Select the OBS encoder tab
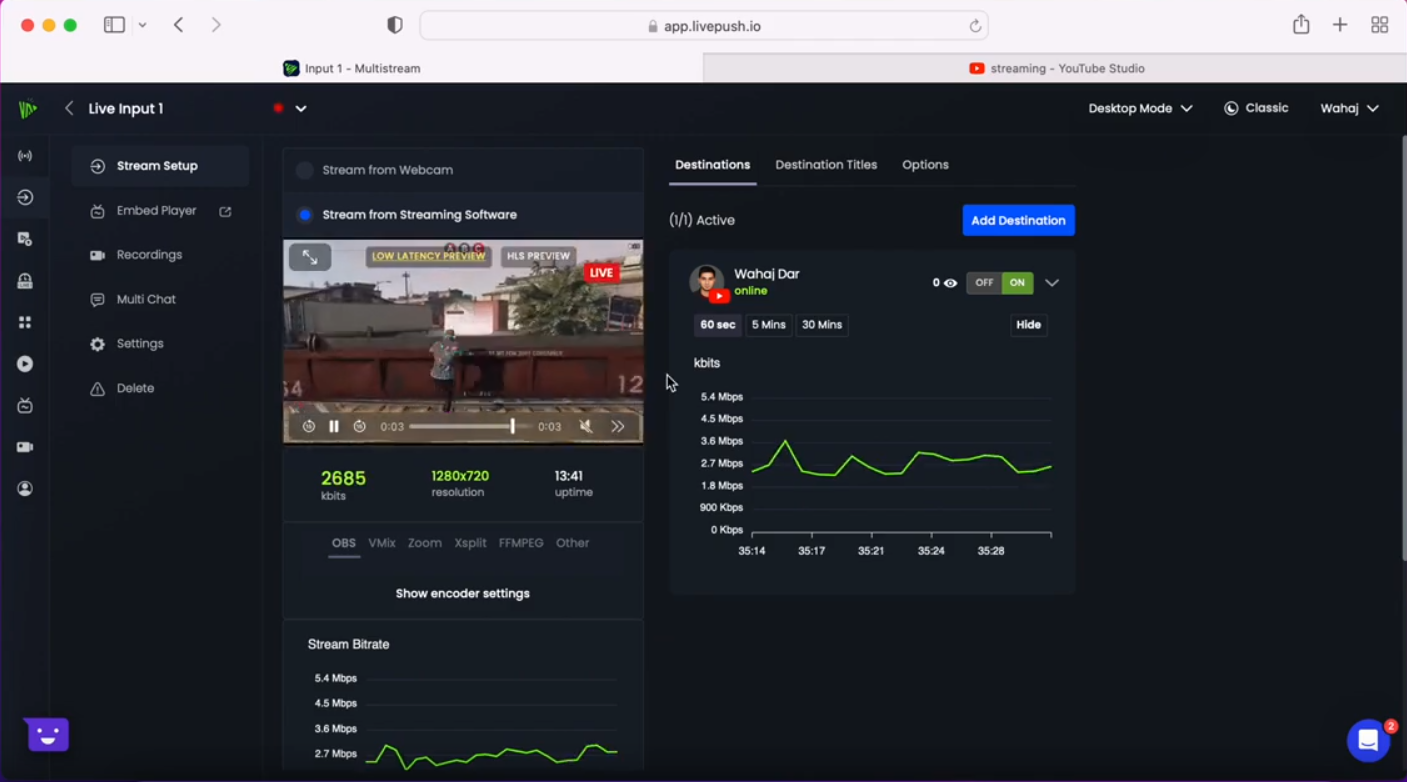This screenshot has height=782, width=1407. (x=344, y=543)
